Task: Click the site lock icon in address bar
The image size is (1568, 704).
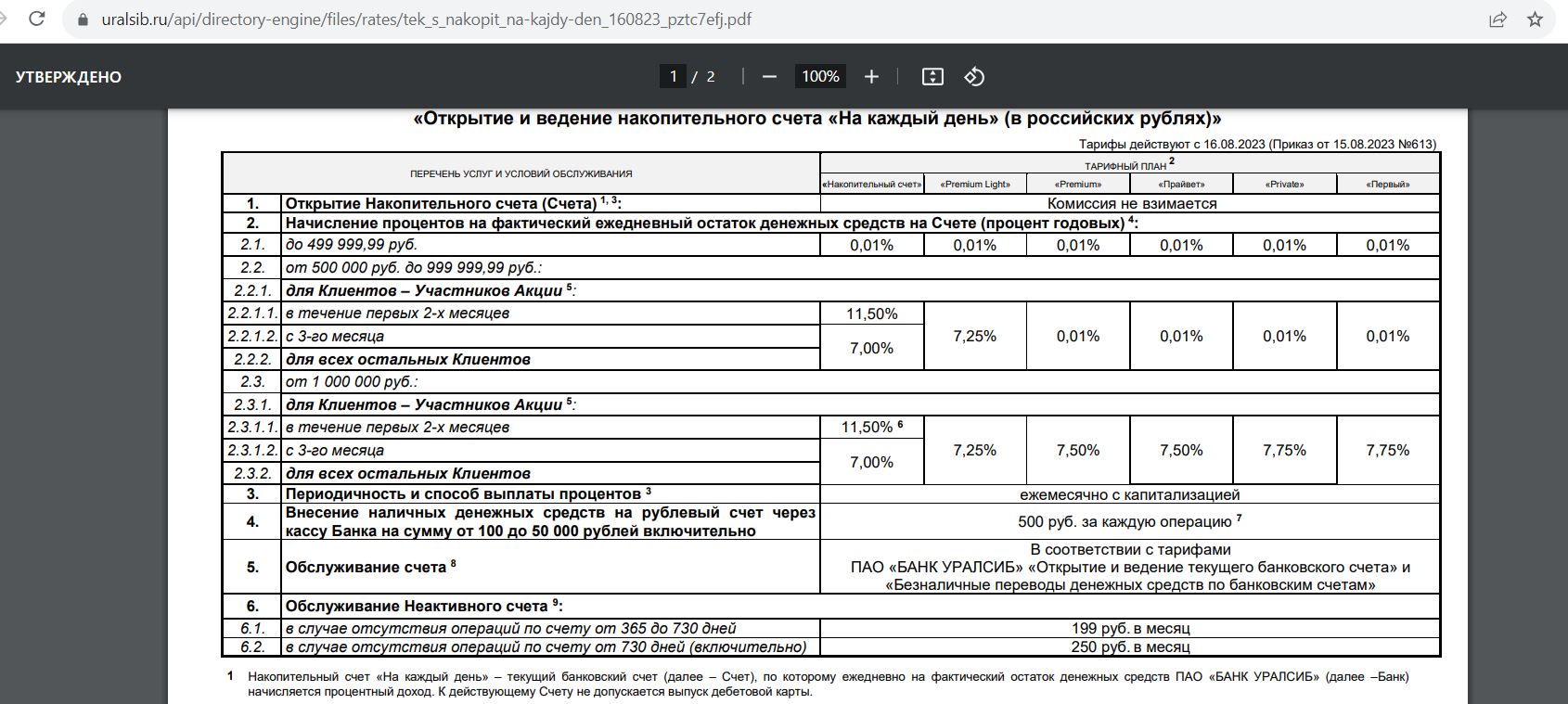Action: [x=83, y=19]
